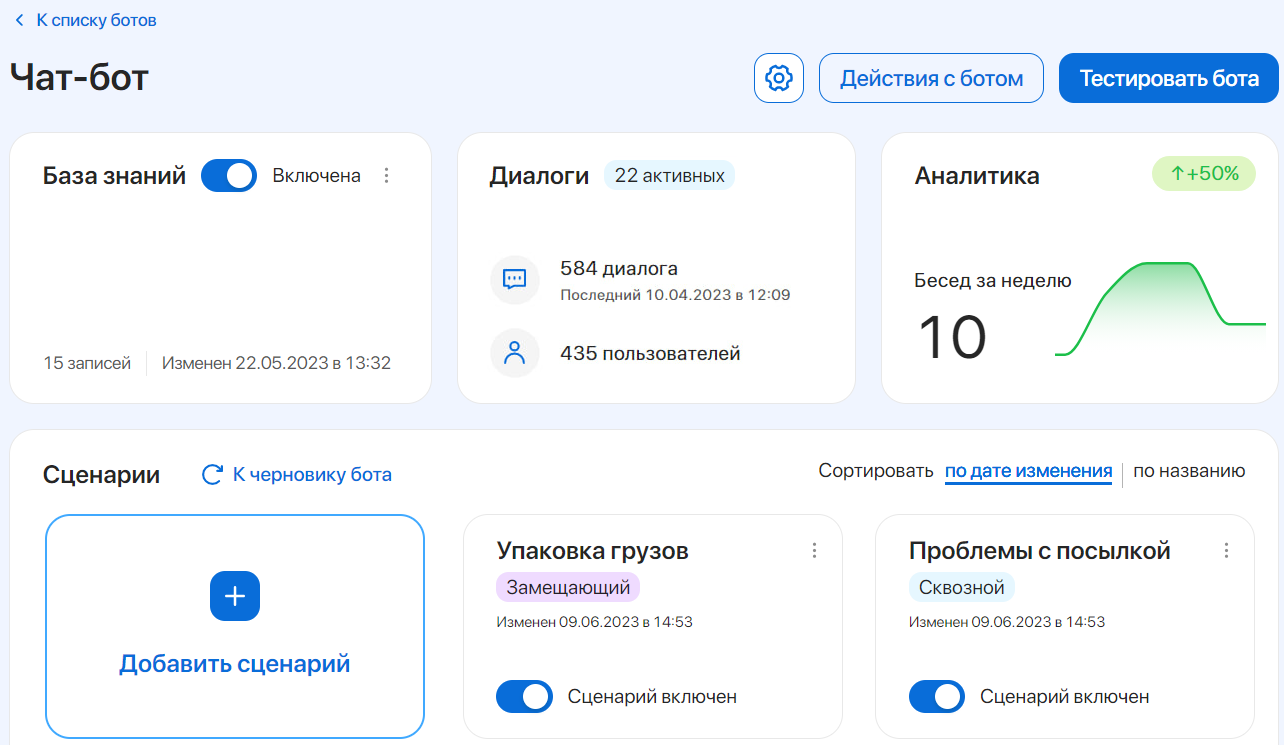Click the dialogs chat bubble icon
This screenshot has width=1284, height=746.
[x=515, y=279]
